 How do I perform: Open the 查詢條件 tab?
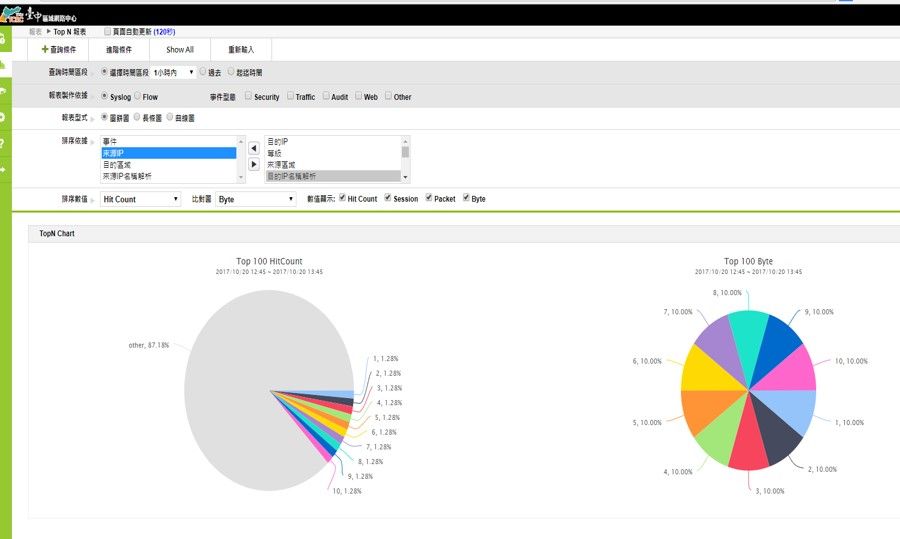tap(59, 50)
